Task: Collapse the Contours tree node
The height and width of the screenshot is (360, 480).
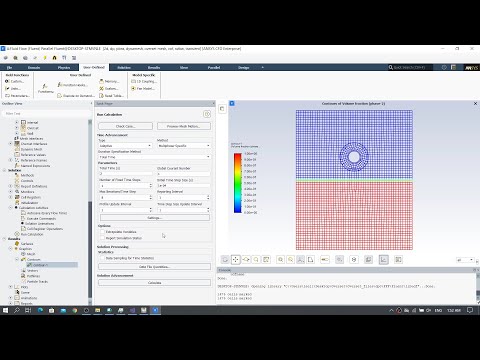Action: 17,259
